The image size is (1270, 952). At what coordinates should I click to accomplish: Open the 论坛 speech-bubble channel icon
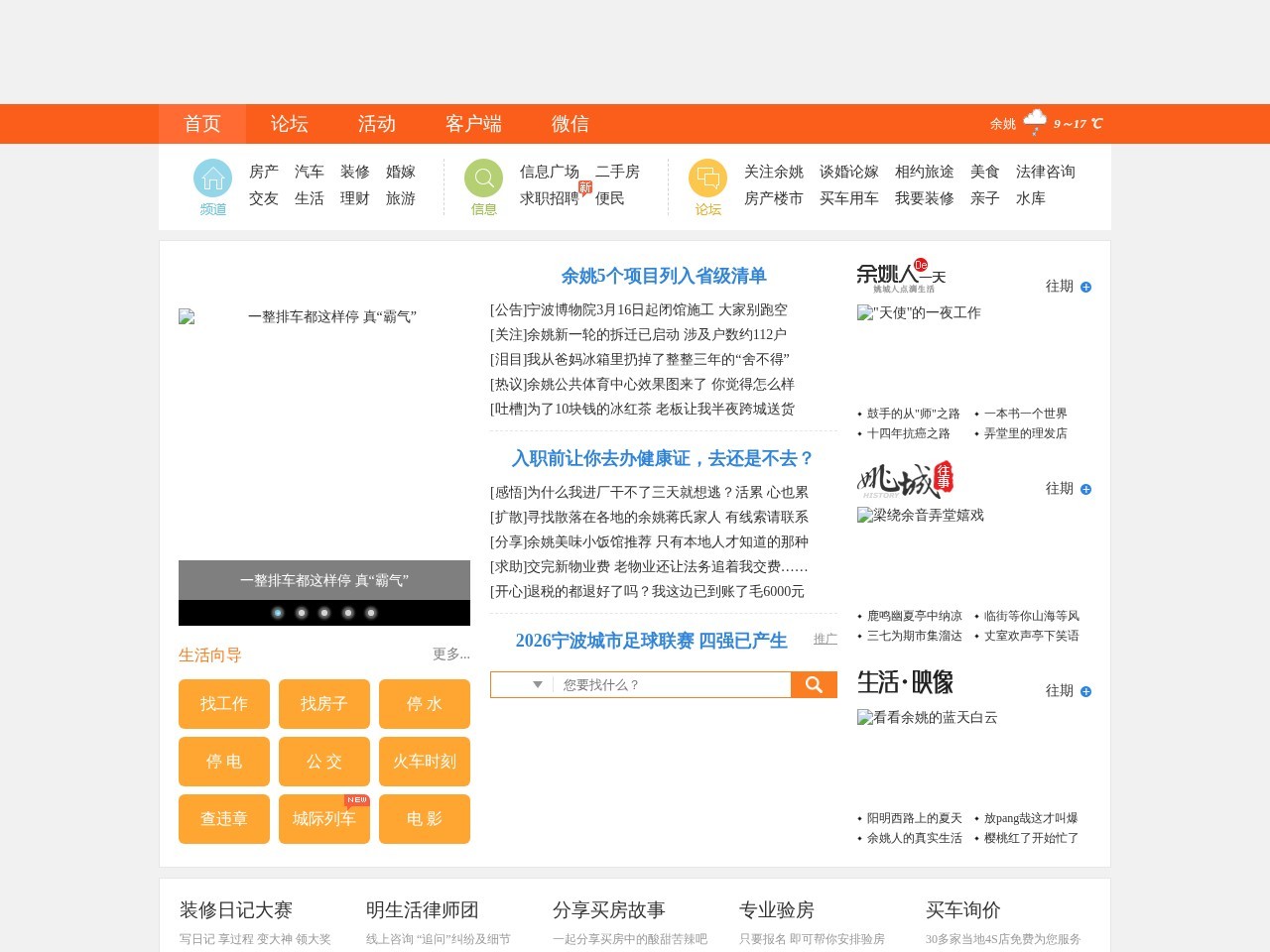[707, 178]
